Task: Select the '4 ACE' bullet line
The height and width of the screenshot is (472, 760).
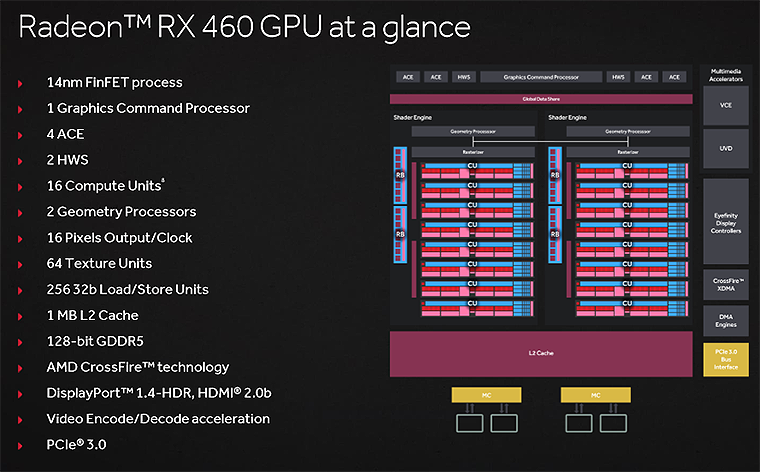Action: point(65,134)
